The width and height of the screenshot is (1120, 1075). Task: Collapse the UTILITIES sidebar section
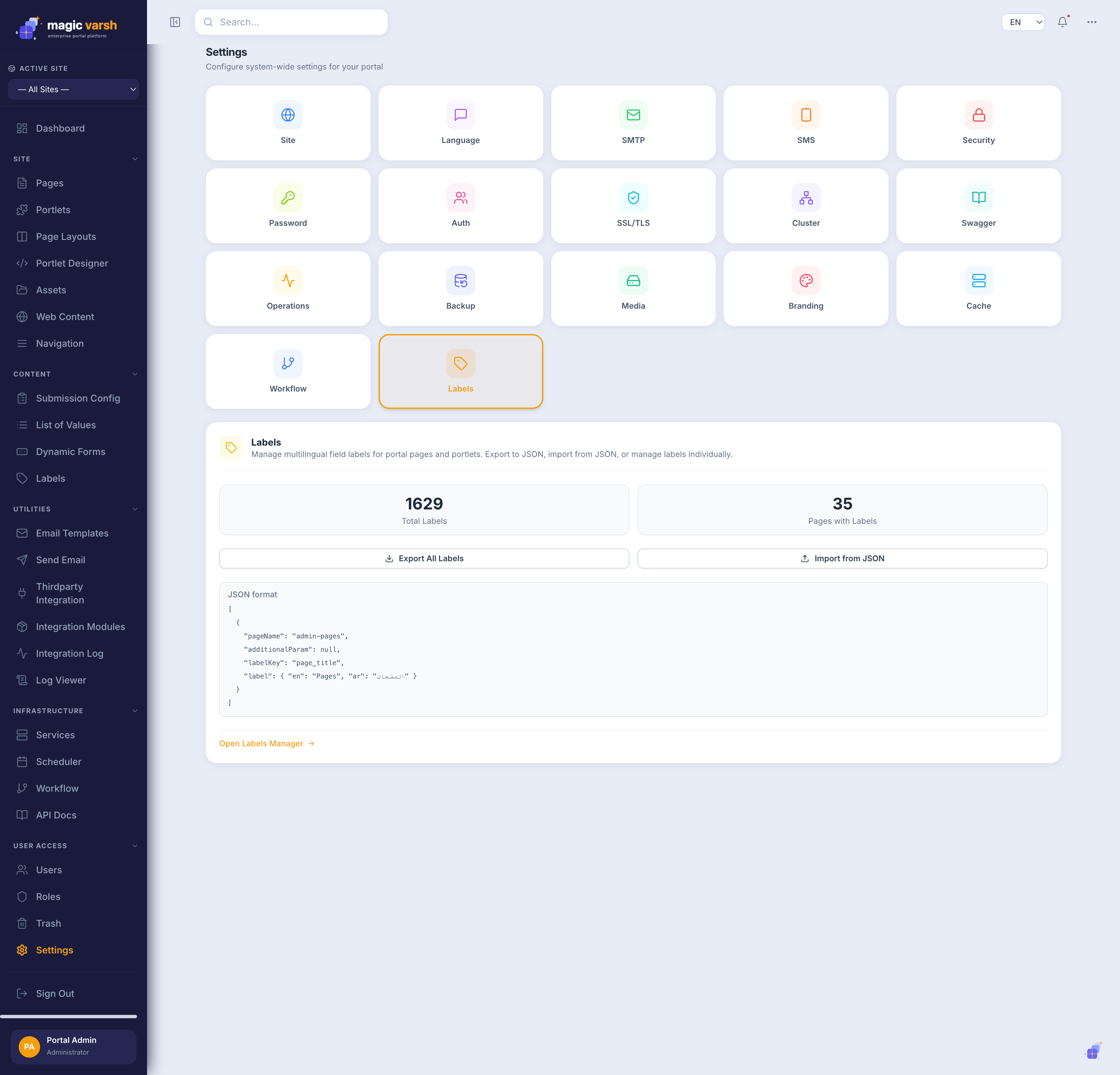point(135,509)
